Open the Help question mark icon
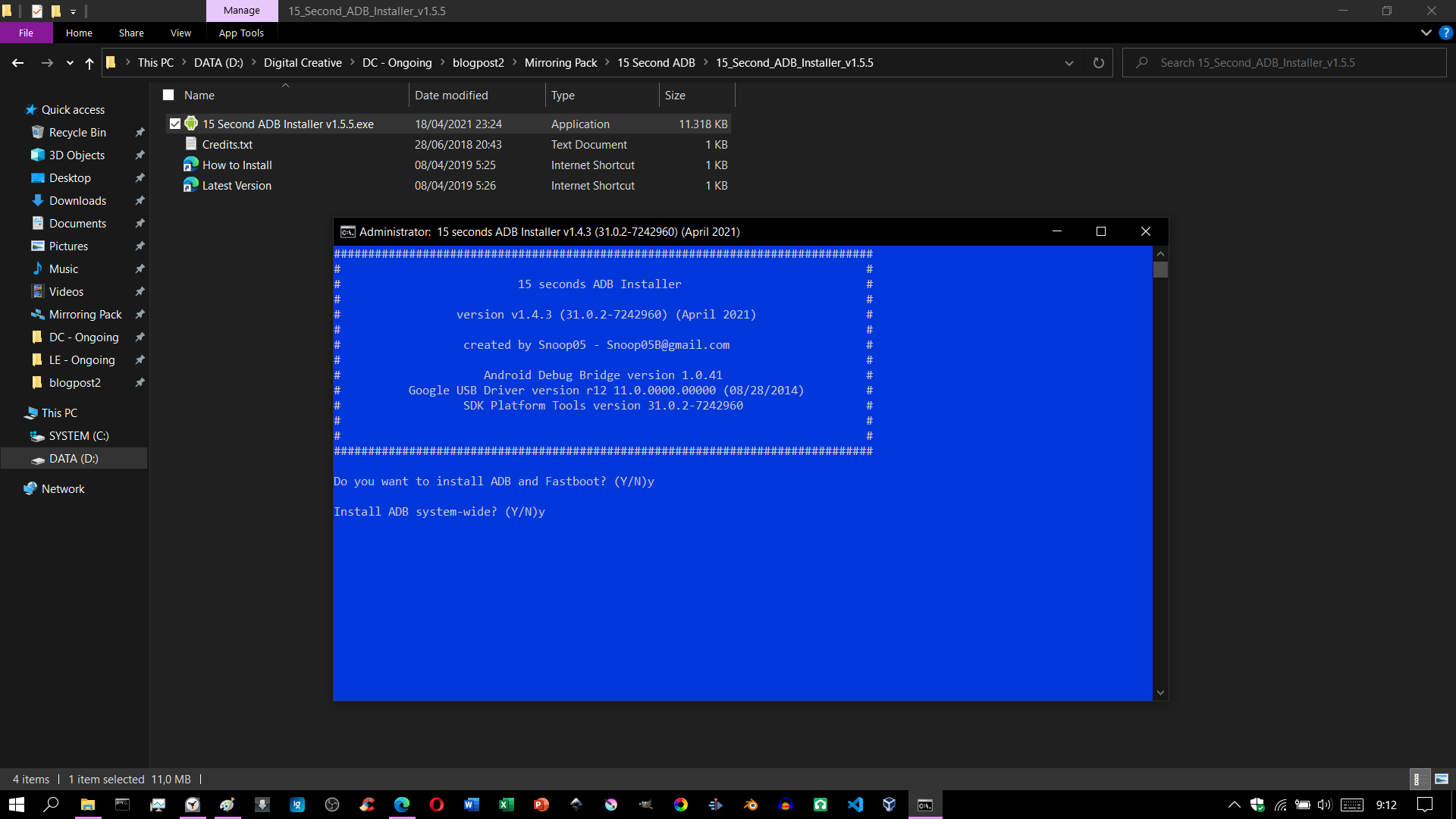1456x819 pixels. click(x=1445, y=33)
